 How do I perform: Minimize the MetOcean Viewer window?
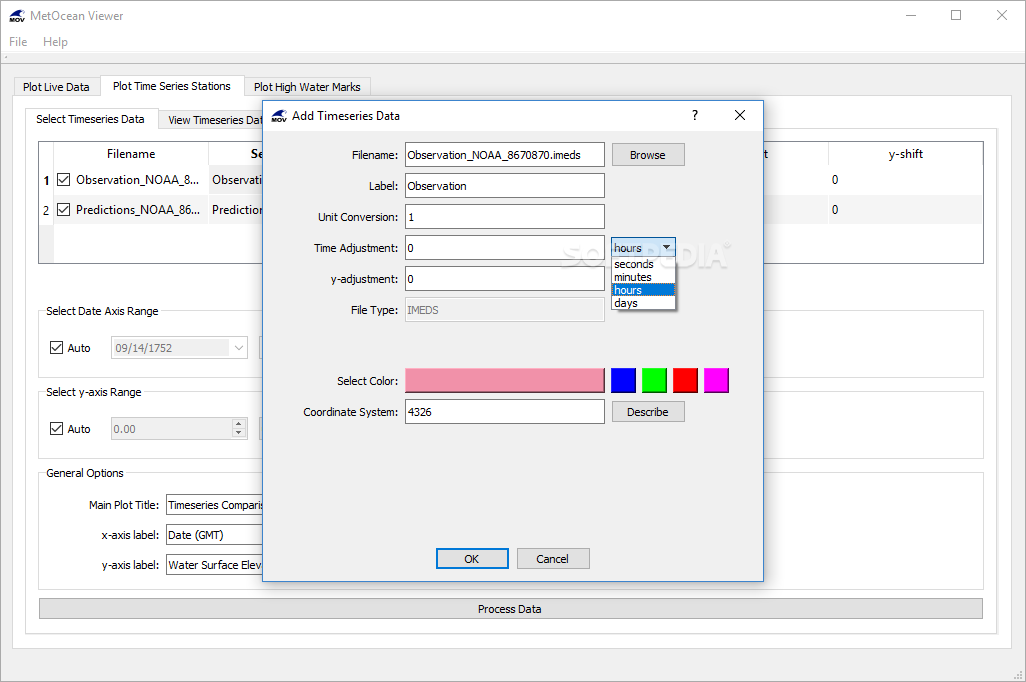coord(911,15)
